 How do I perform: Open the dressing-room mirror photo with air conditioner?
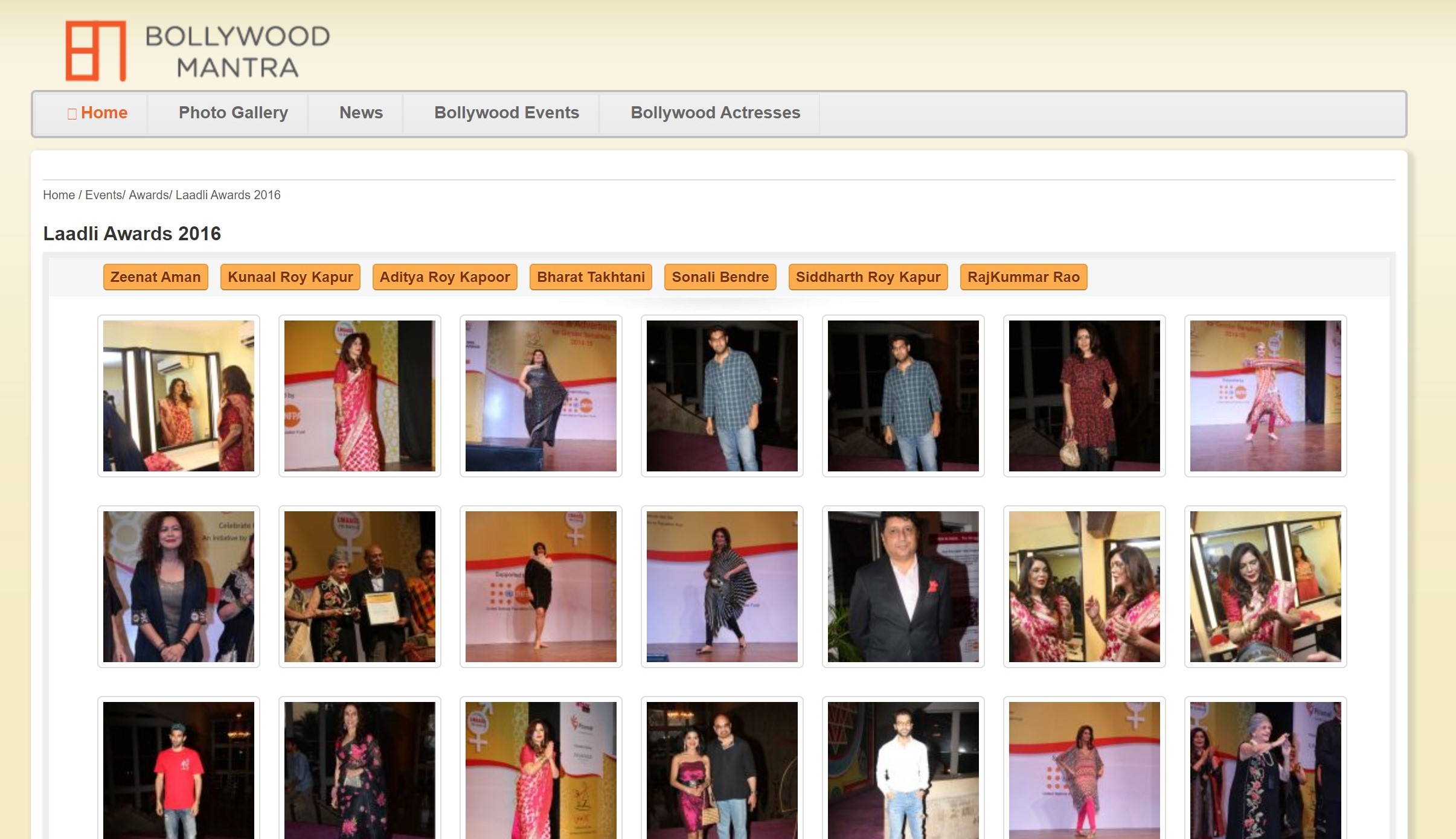tap(179, 396)
